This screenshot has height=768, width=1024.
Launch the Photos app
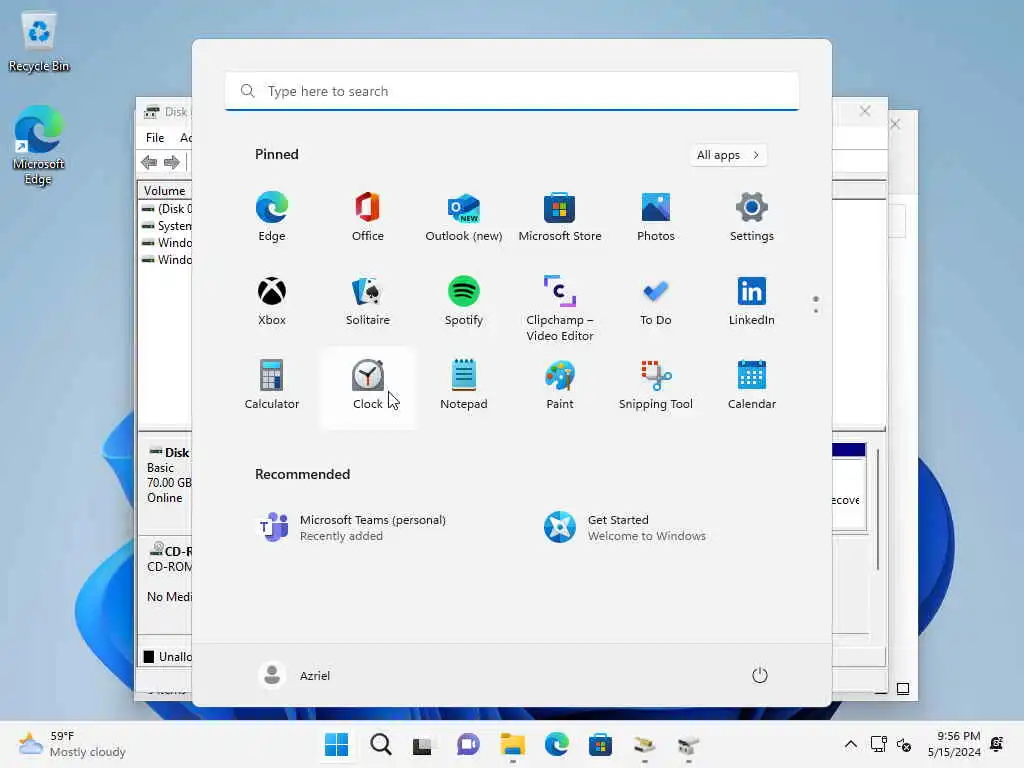(x=656, y=217)
